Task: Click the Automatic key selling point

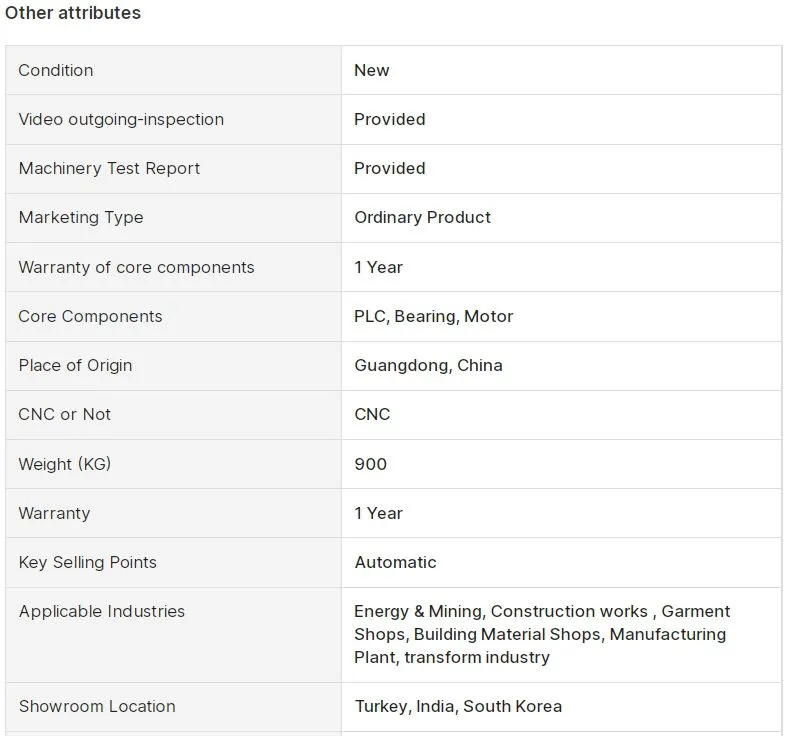Action: (396, 562)
